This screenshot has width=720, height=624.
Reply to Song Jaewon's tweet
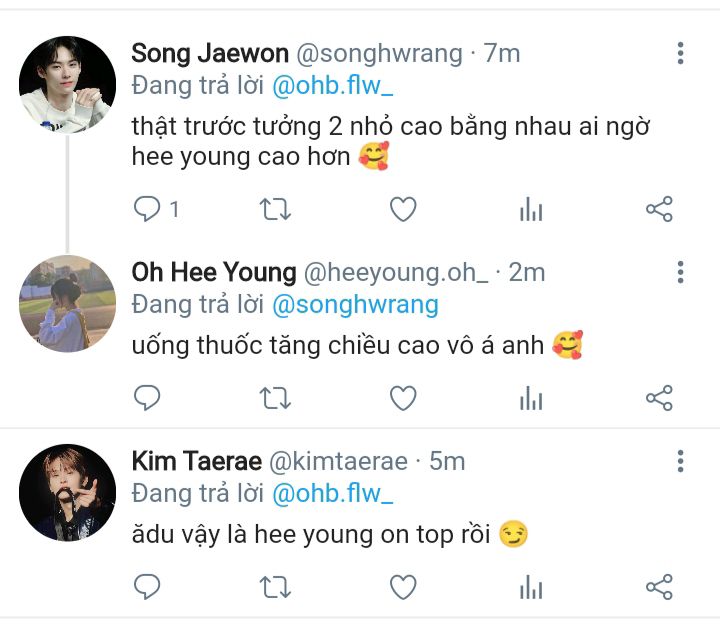(x=148, y=209)
